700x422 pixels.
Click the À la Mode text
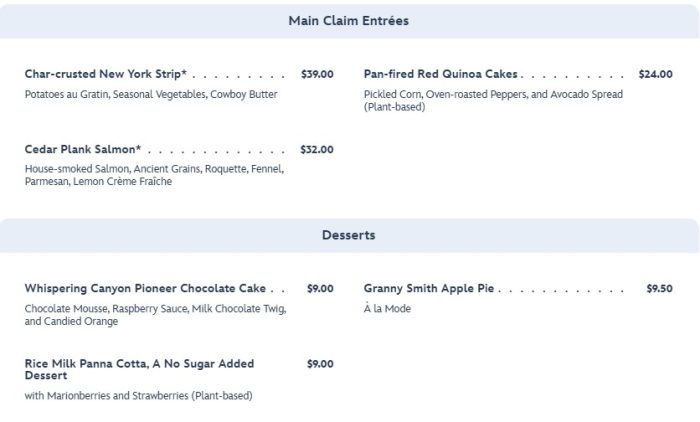387,309
